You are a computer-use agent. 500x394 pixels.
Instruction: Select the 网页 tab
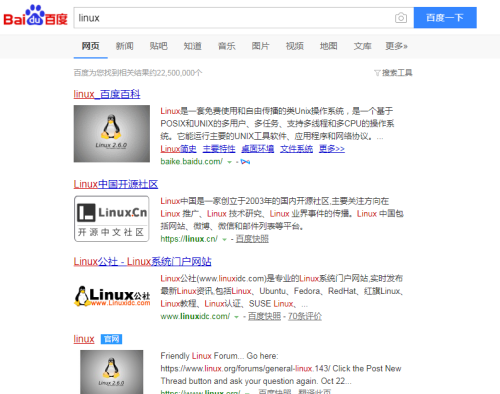point(91,46)
